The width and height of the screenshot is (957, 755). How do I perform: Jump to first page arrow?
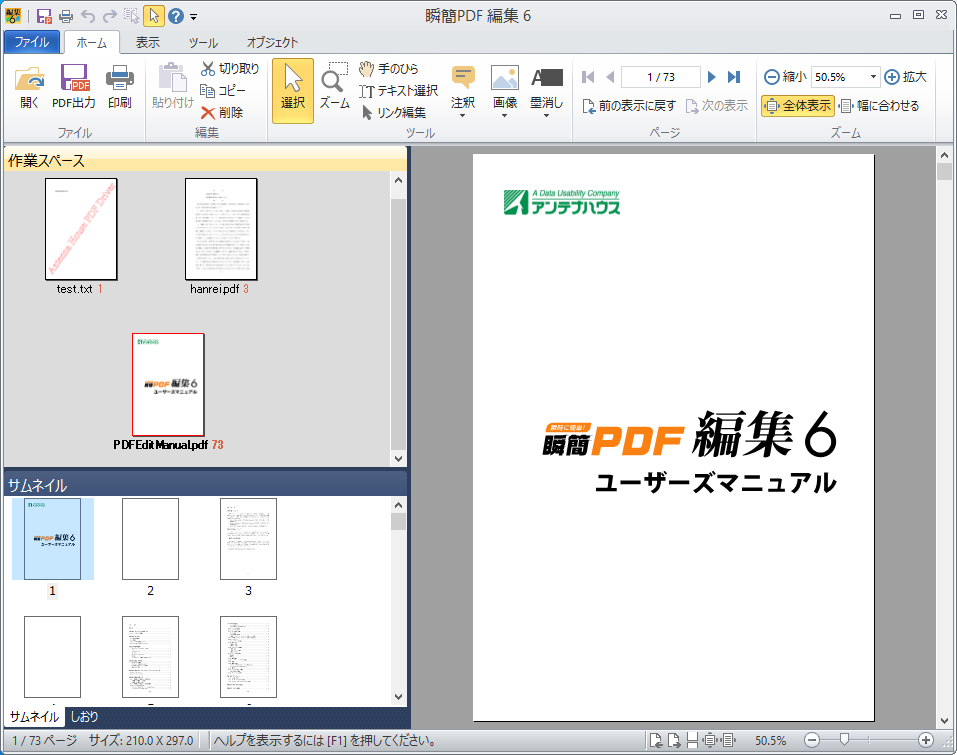588,77
